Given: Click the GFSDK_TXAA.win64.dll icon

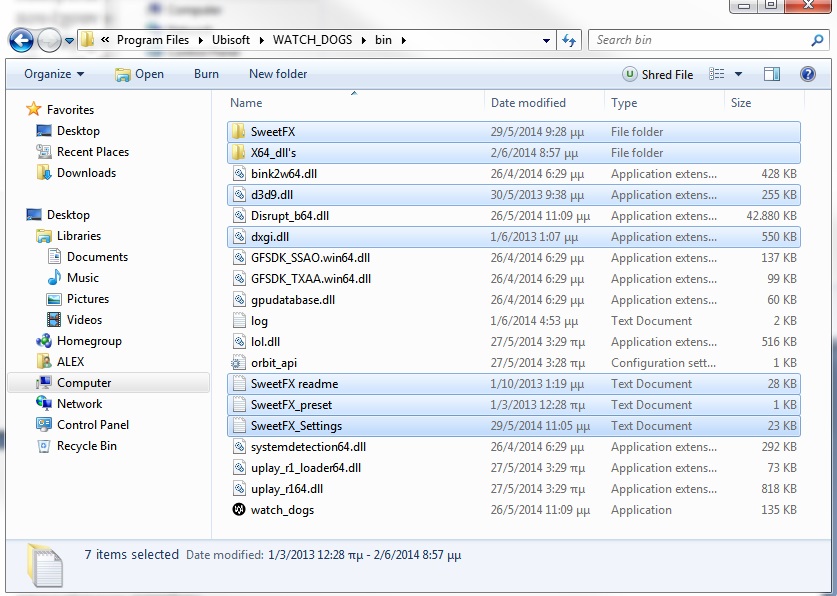Looking at the screenshot, I should (x=239, y=279).
